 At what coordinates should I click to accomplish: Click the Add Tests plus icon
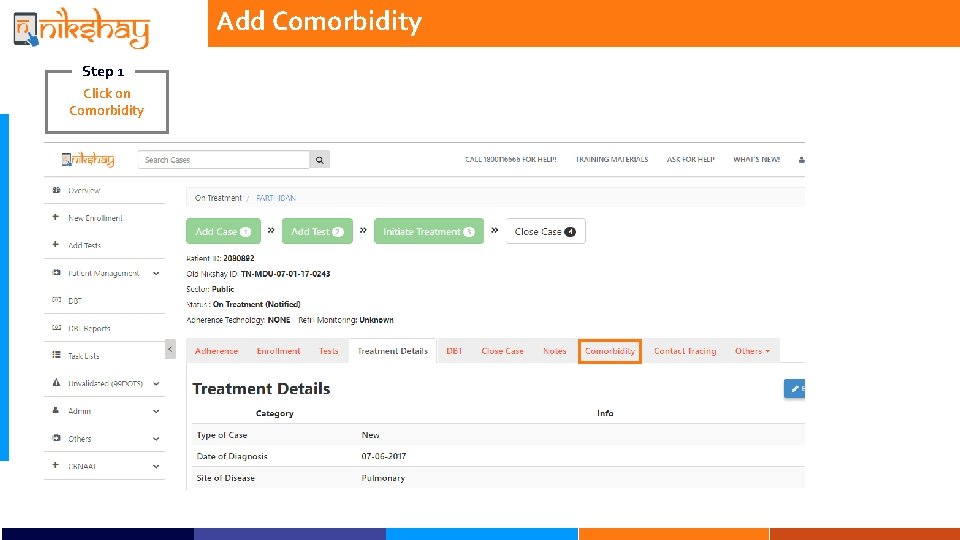tap(56, 244)
